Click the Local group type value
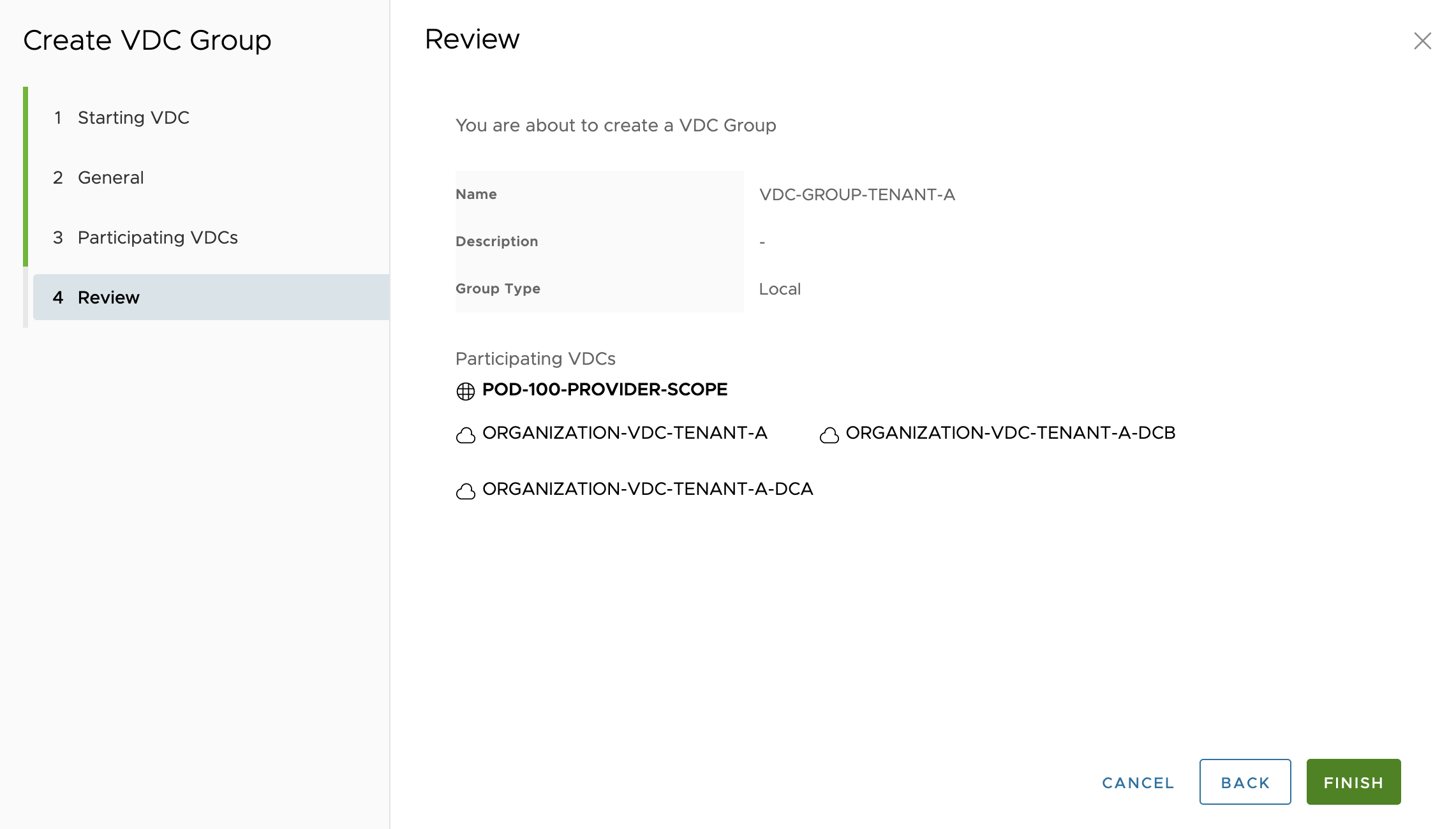 780,289
